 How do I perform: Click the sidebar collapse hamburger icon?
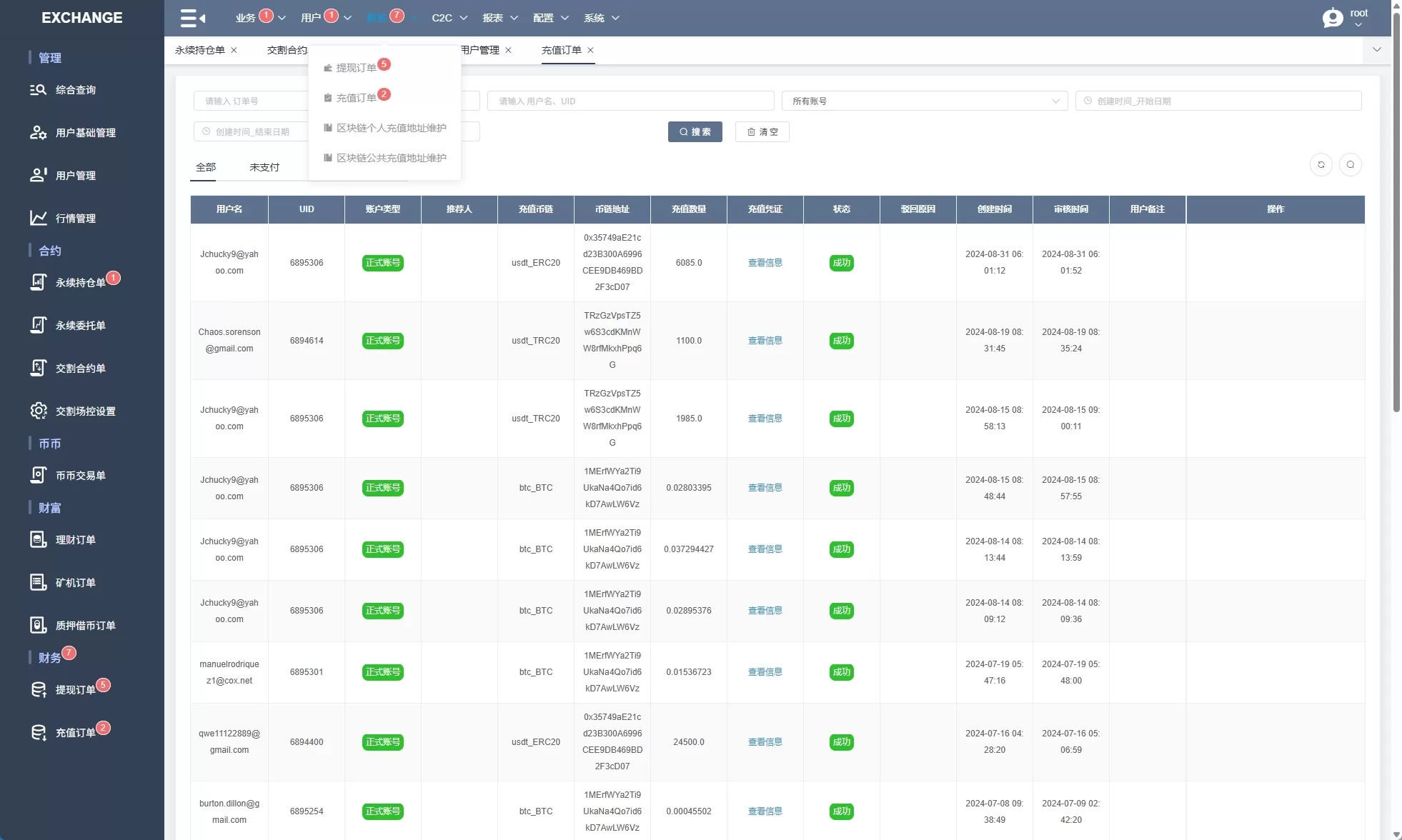pos(192,18)
